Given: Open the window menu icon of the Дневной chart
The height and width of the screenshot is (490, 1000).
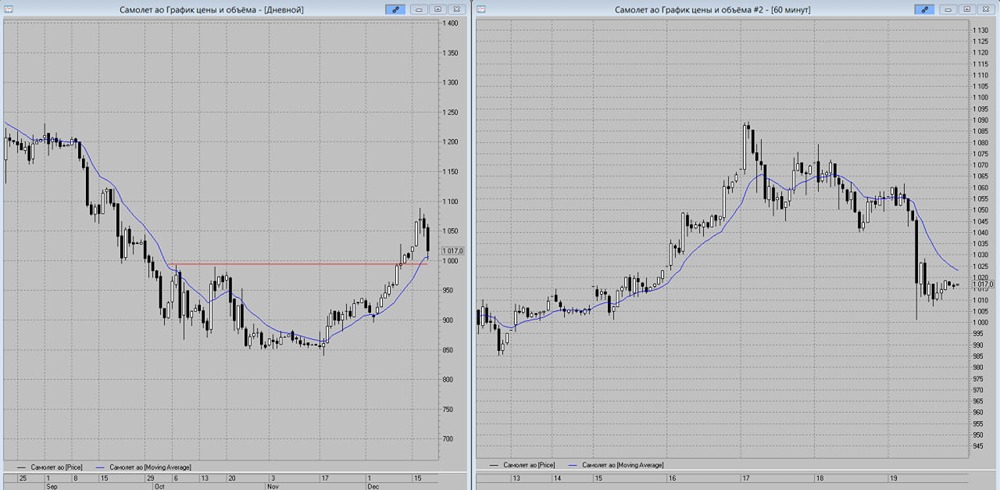Looking at the screenshot, I should [8, 10].
